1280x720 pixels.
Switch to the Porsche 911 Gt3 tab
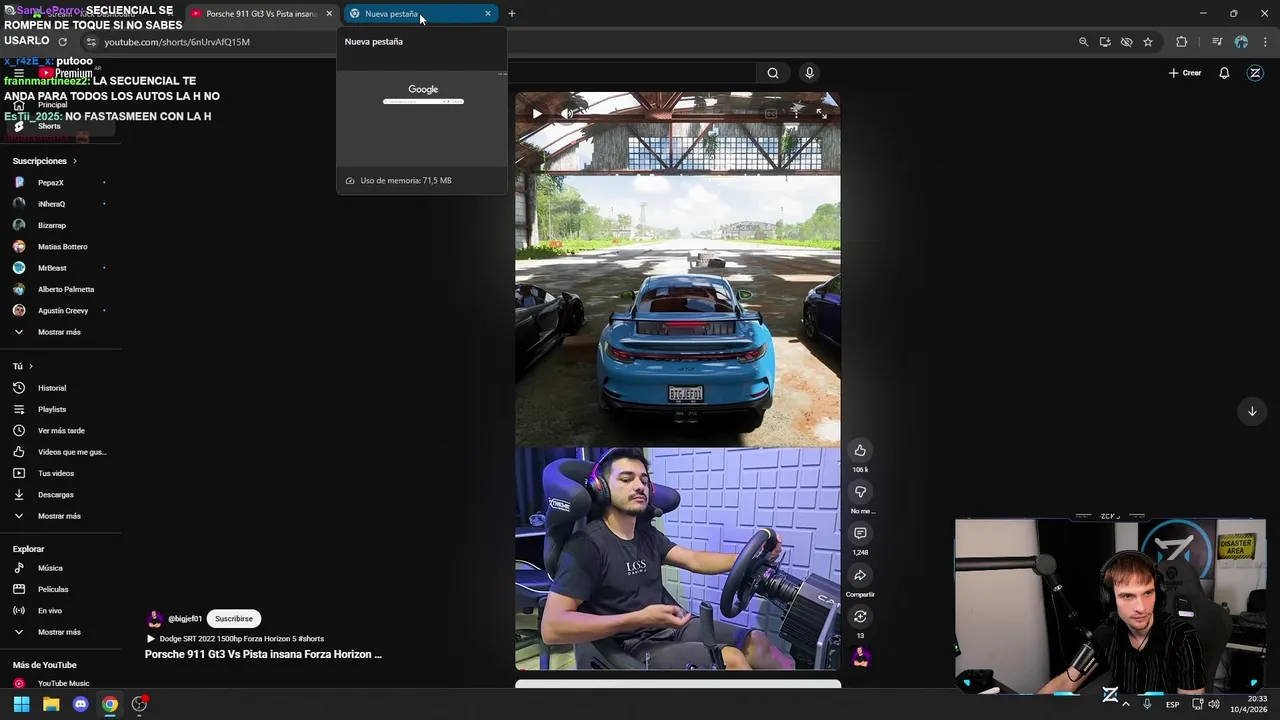tap(261, 14)
